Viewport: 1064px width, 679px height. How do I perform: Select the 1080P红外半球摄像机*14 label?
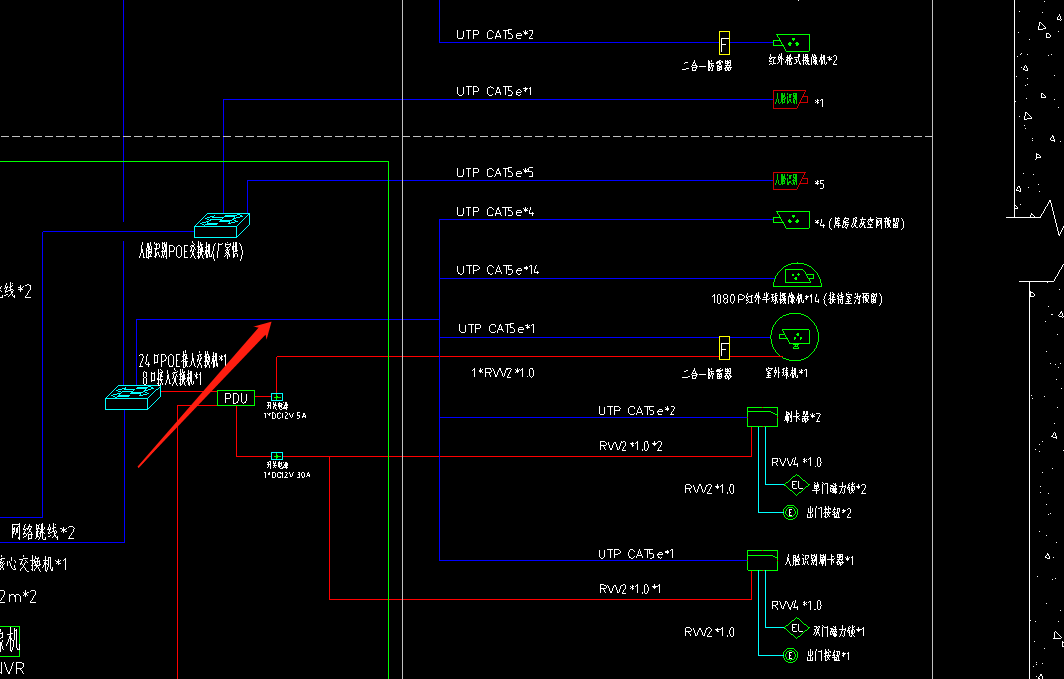click(797, 298)
